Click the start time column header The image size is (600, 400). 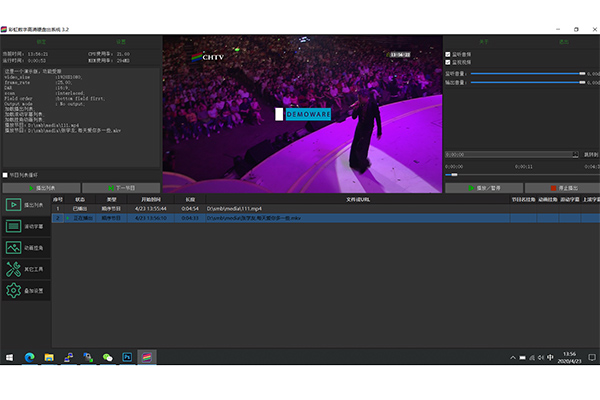151,199
